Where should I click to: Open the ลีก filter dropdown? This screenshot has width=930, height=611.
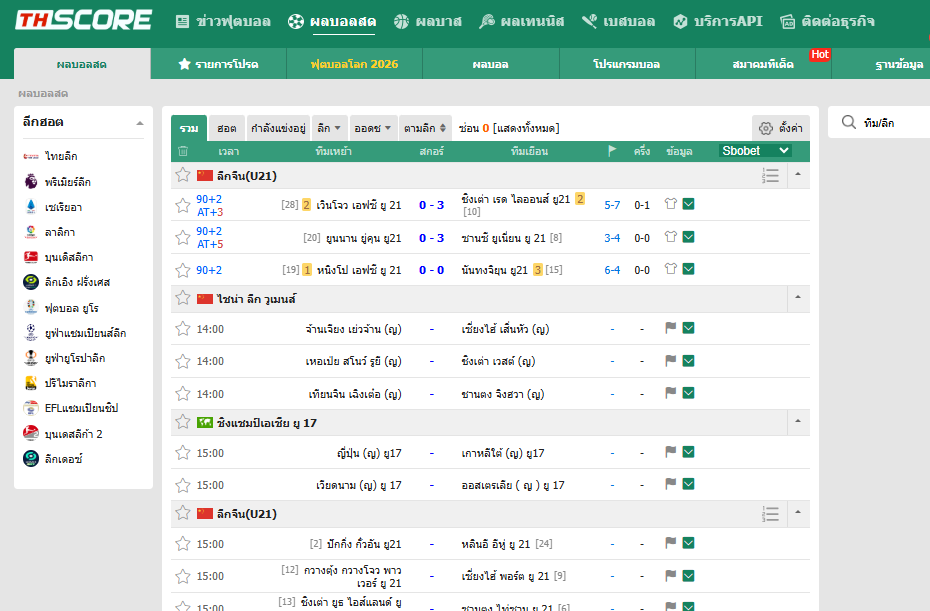[329, 128]
